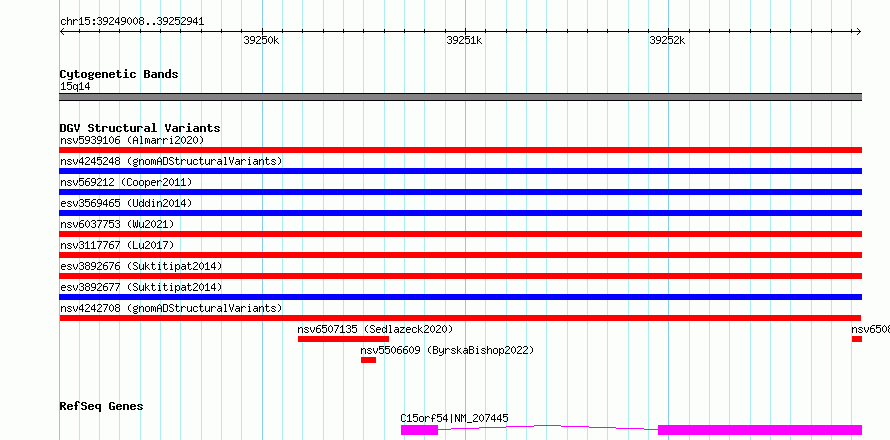Click the esv3892676 (Suktitipat2014) label

141,266
